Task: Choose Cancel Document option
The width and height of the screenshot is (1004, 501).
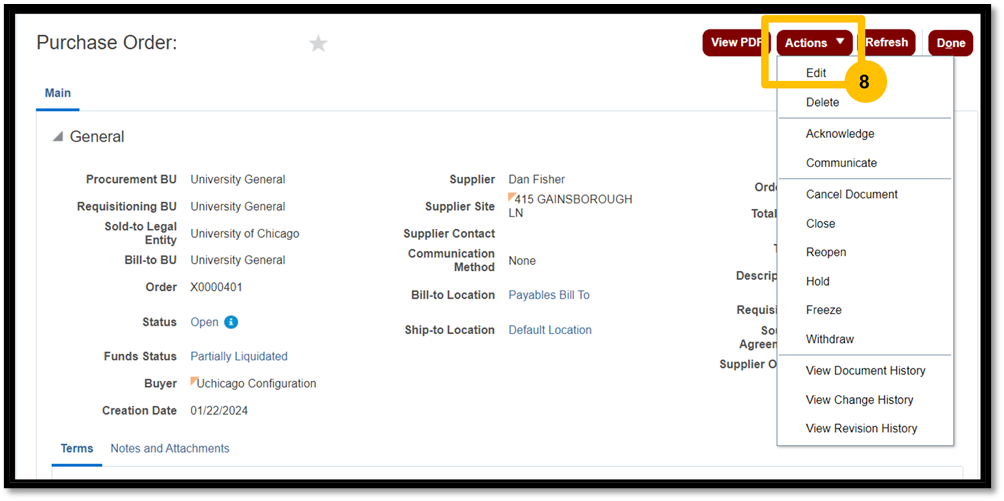Action: coord(852,194)
